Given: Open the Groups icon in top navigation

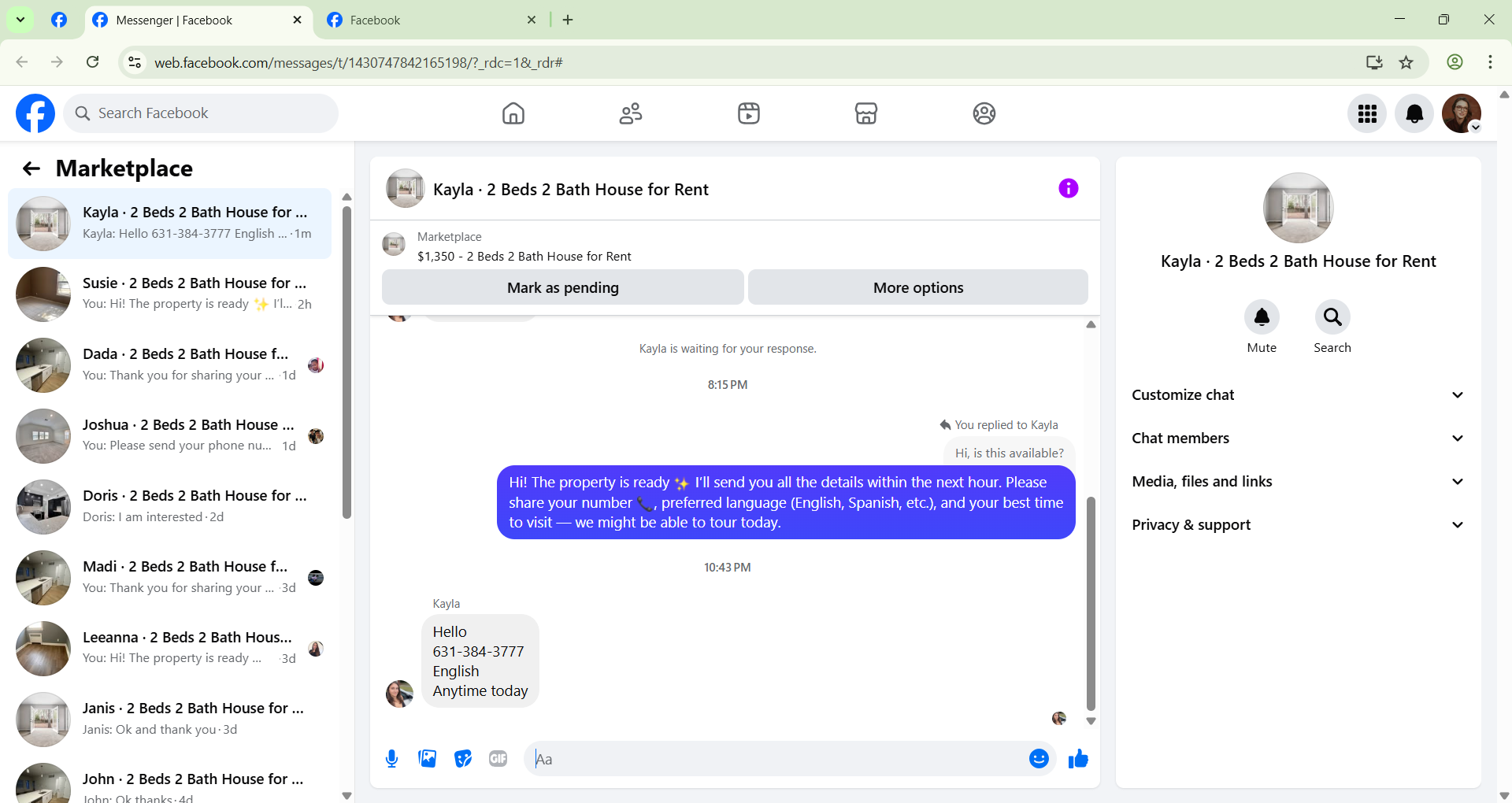Looking at the screenshot, I should click(x=984, y=113).
